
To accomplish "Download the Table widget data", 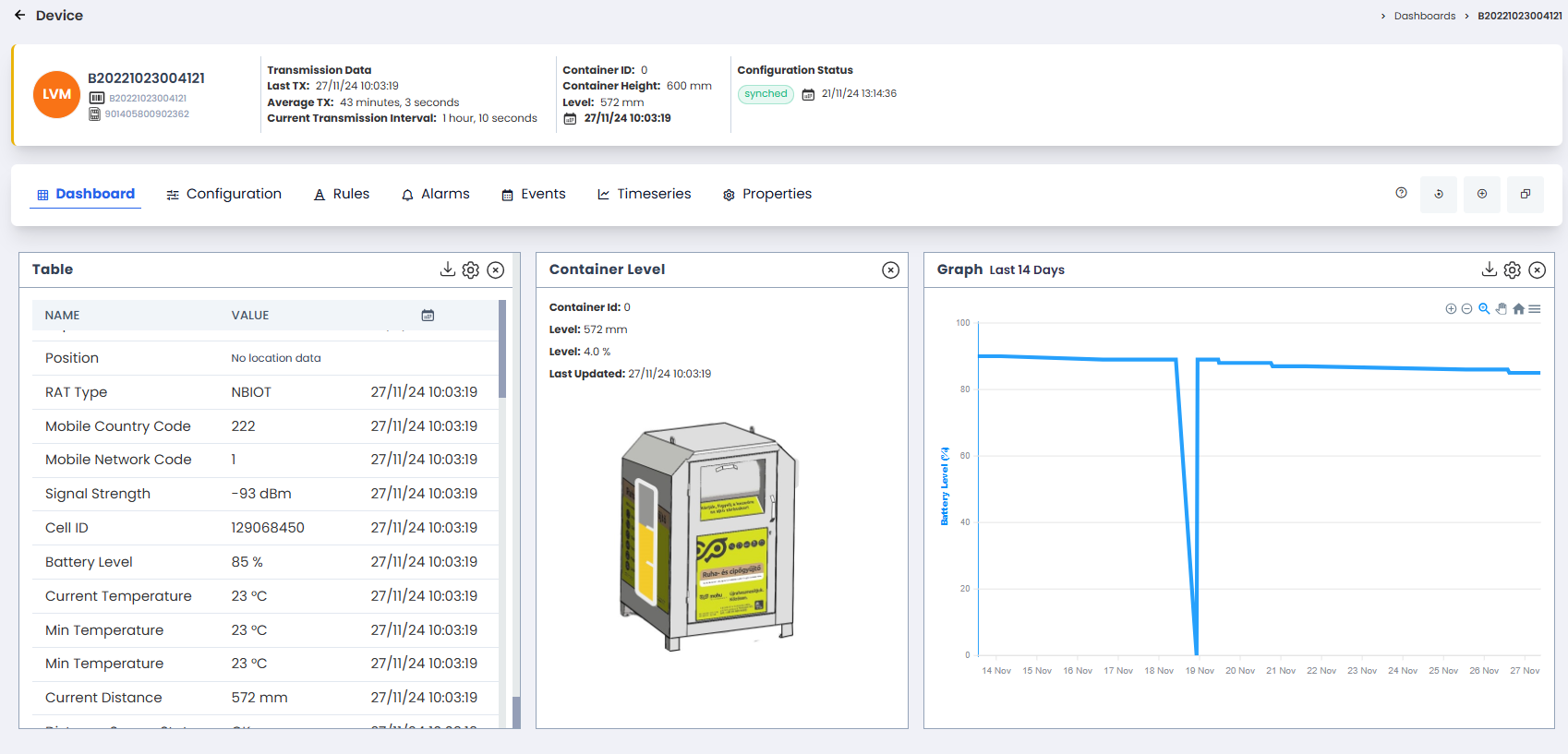I will click(447, 269).
